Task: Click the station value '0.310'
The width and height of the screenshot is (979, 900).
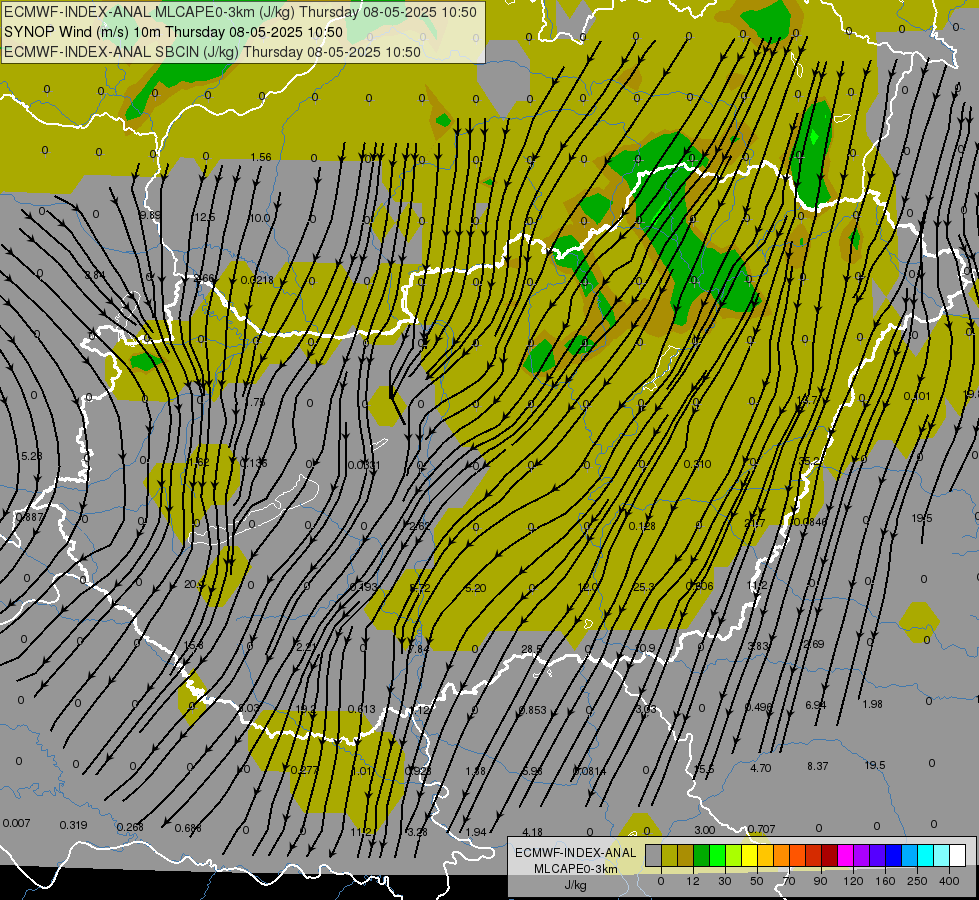Action: click(697, 464)
